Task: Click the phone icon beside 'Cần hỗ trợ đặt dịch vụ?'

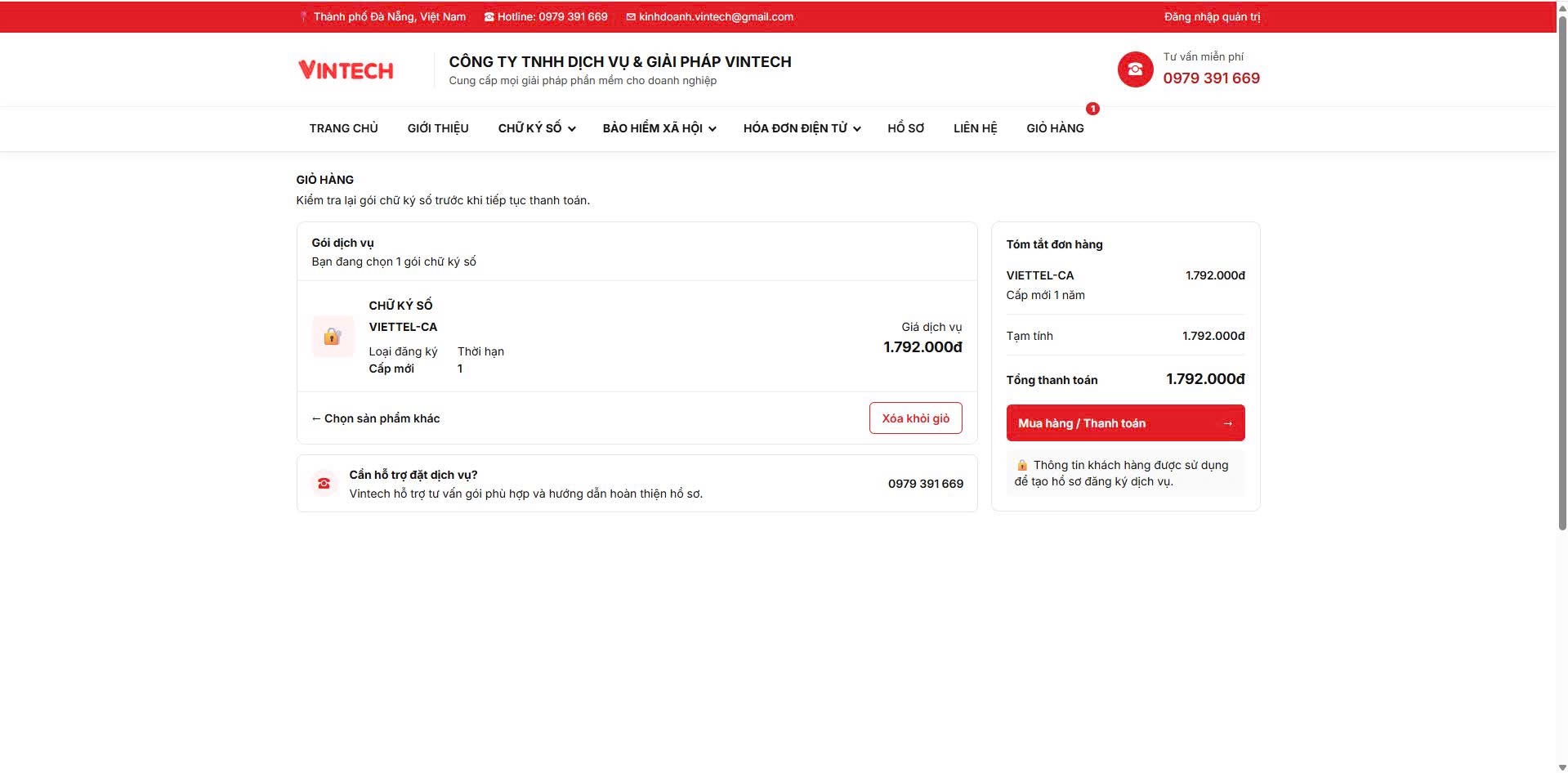Action: [x=324, y=483]
